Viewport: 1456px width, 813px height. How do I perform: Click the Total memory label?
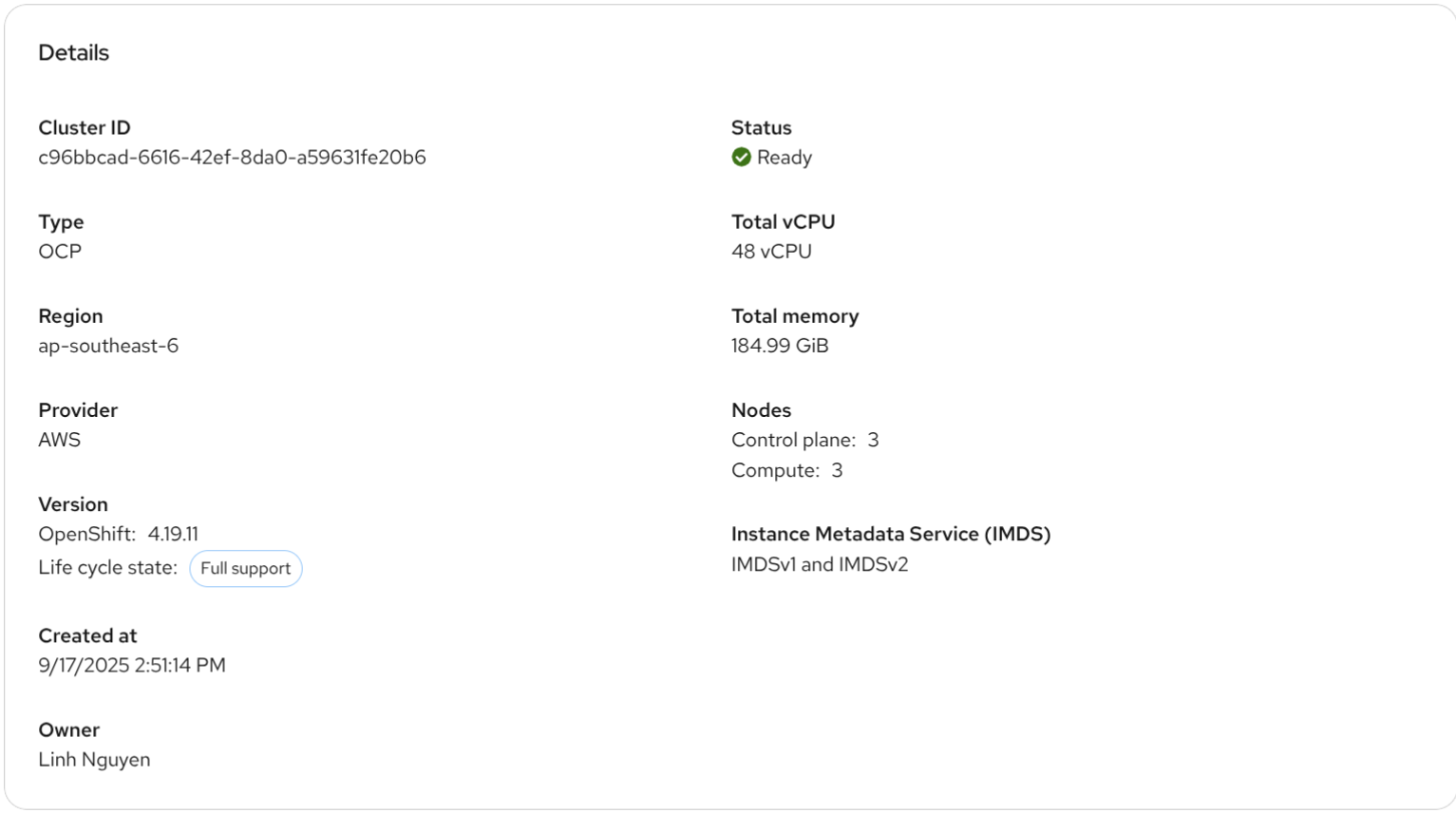click(795, 316)
